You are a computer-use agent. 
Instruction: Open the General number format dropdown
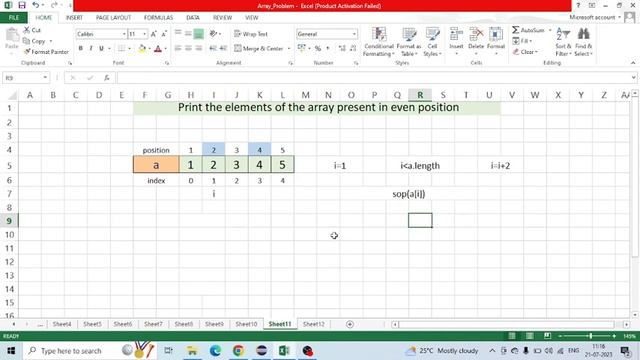pyautogui.click(x=354, y=34)
